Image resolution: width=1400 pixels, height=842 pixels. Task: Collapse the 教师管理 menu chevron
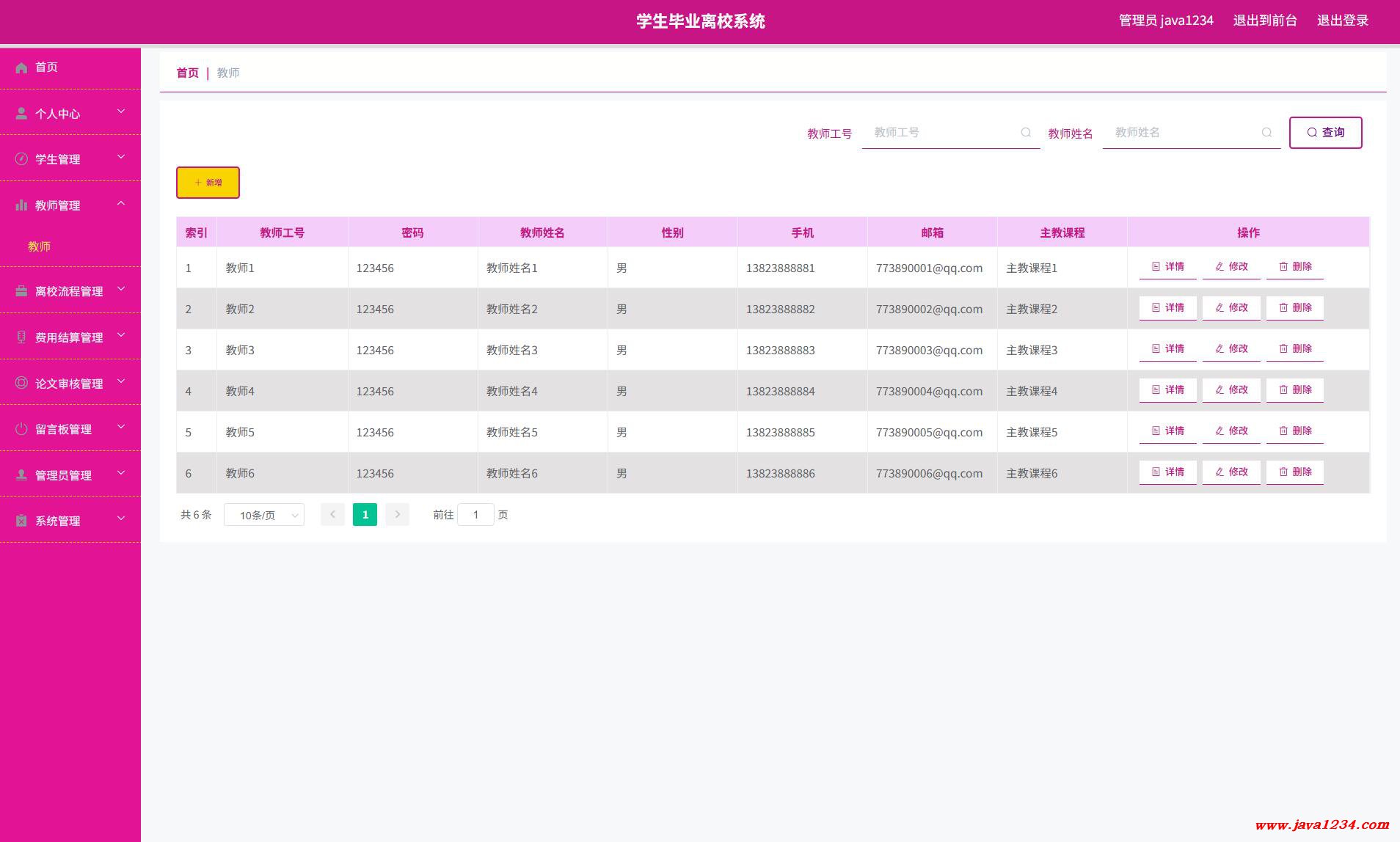(121, 203)
